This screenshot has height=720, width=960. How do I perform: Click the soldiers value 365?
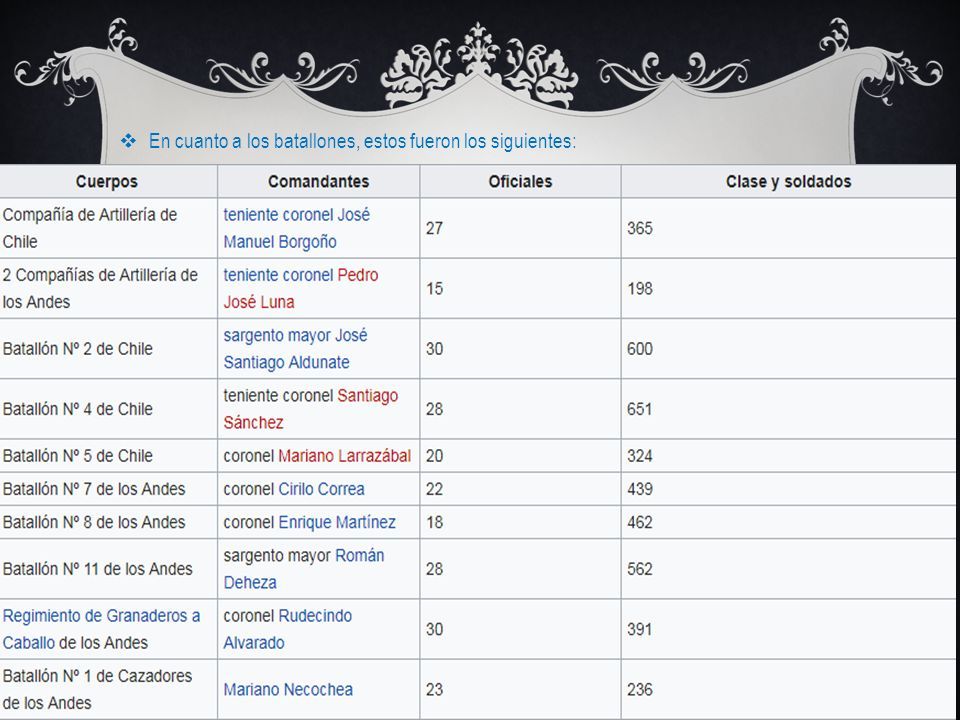point(640,228)
